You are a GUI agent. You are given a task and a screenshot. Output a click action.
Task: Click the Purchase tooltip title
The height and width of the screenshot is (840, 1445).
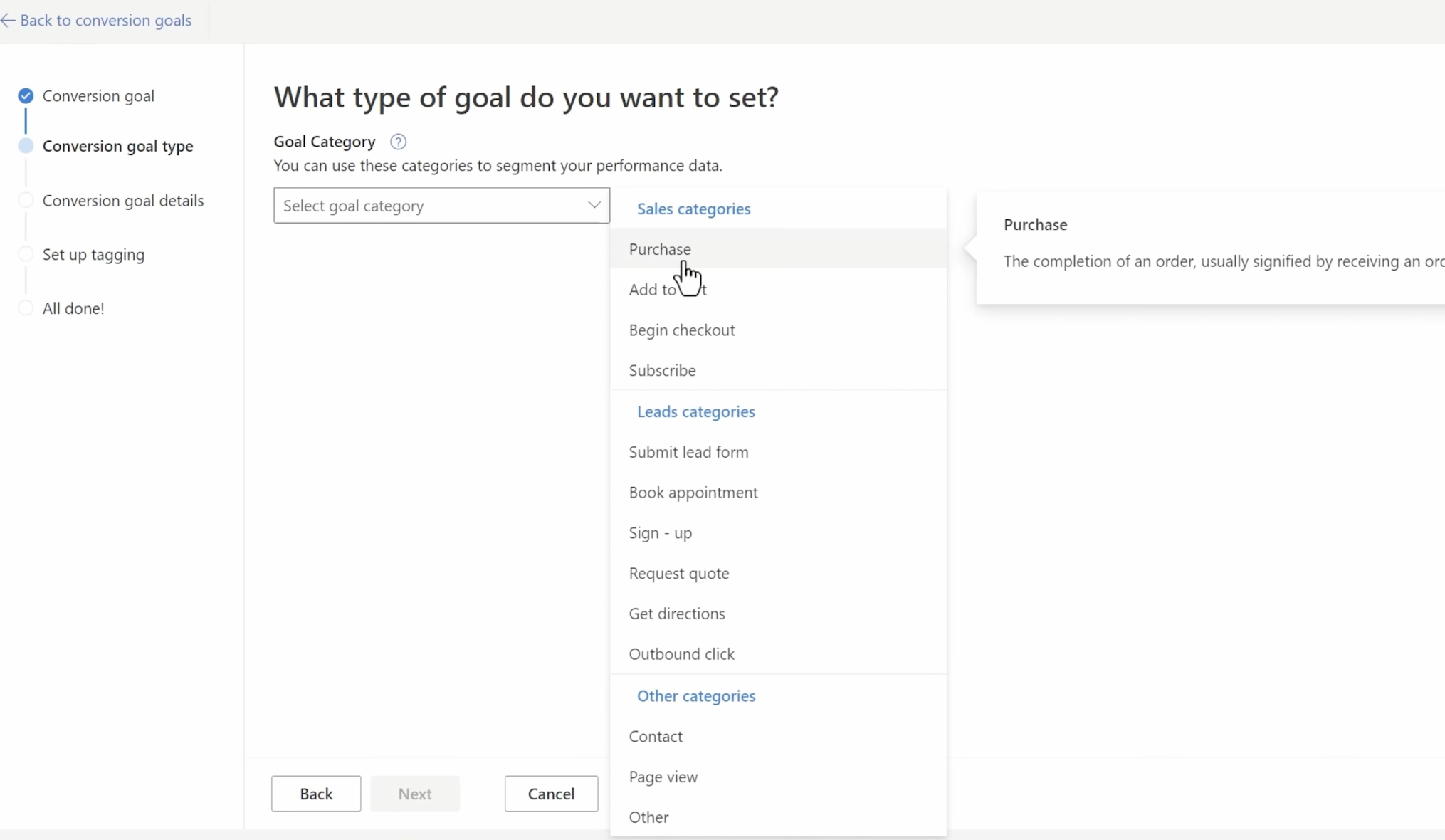click(1035, 225)
